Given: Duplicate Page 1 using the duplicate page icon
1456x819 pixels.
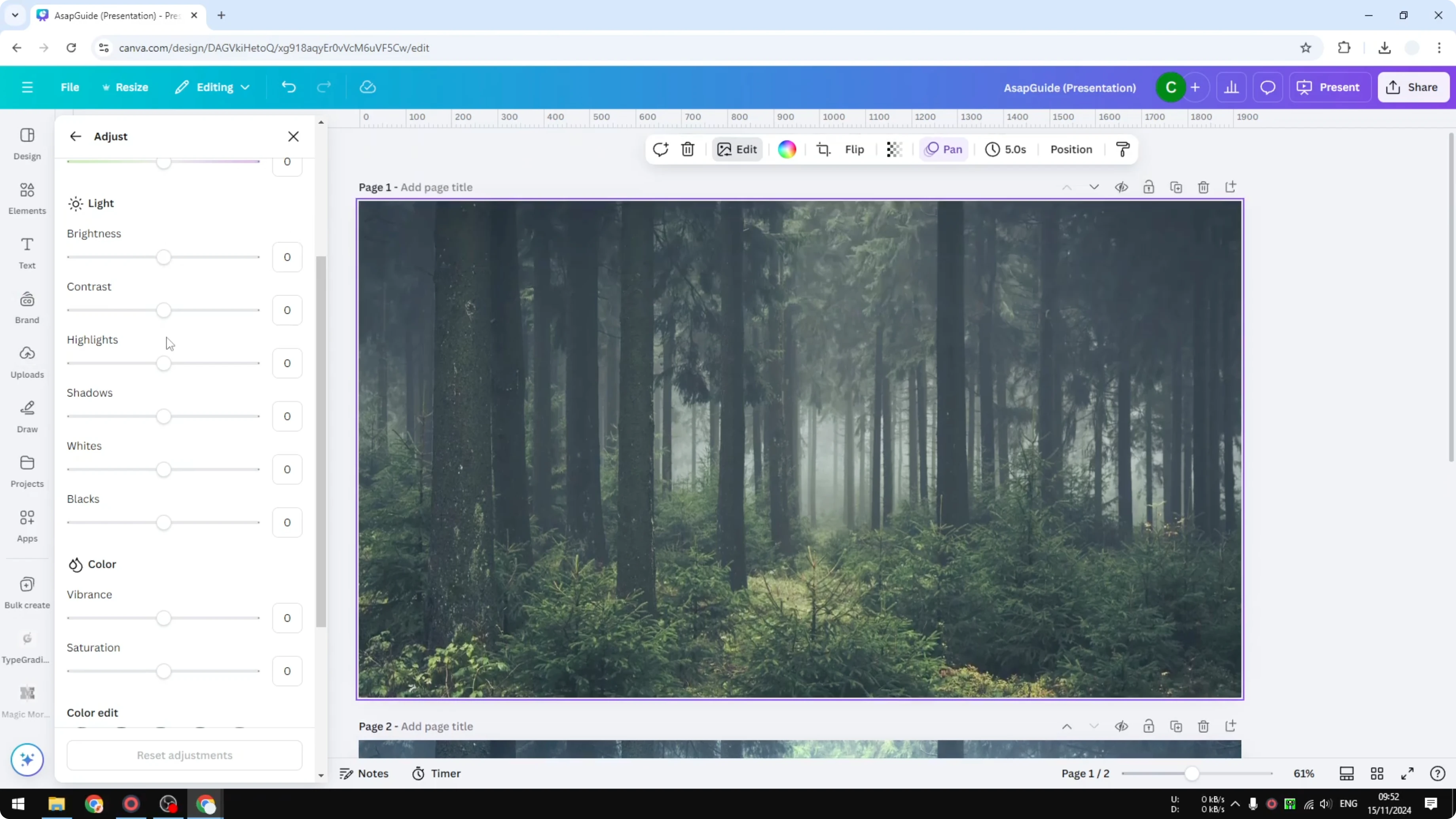Looking at the screenshot, I should pos(1176,187).
